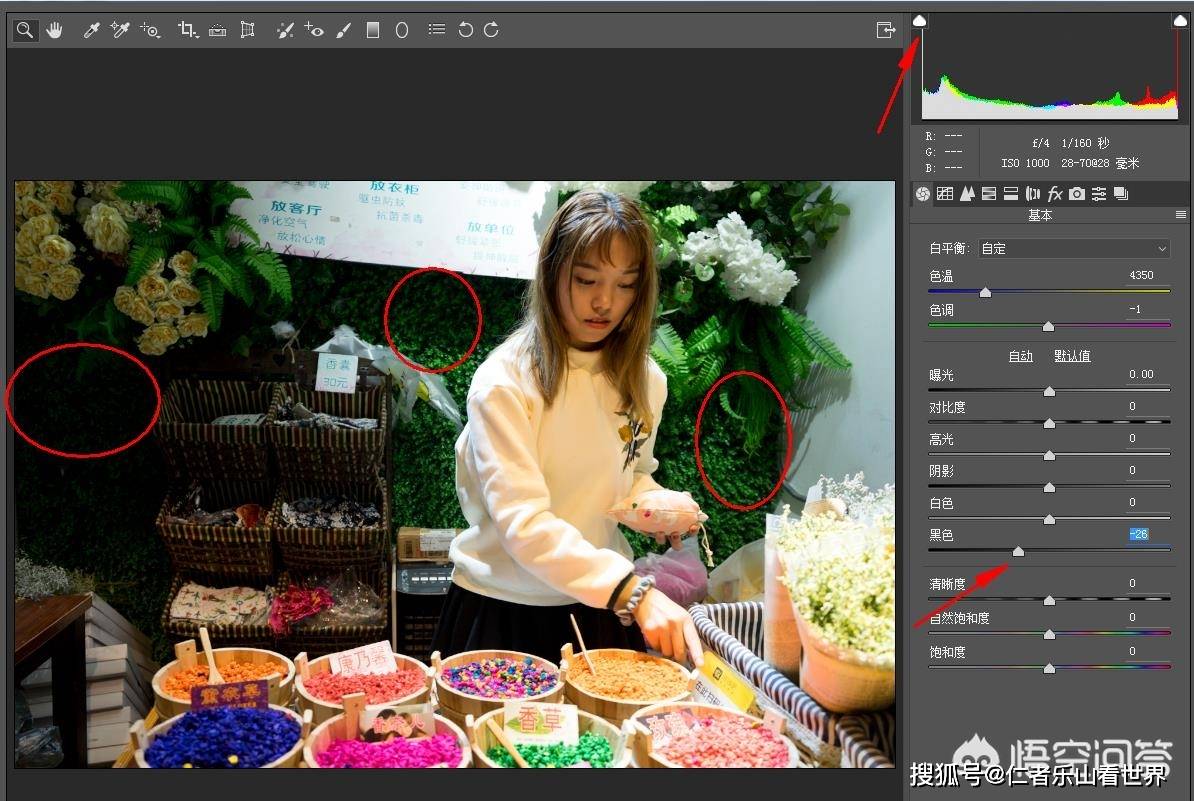Open the Preferences dialog list icon
This screenshot has height=801, width=1194.
coord(437,30)
